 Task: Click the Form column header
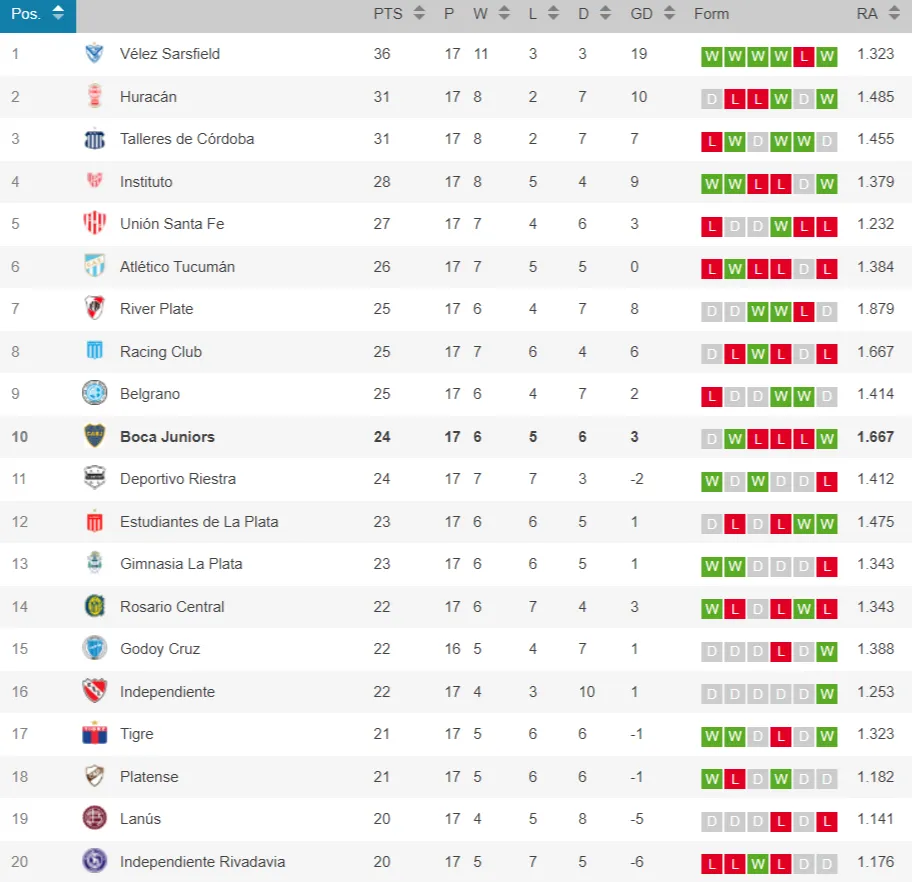click(x=711, y=14)
